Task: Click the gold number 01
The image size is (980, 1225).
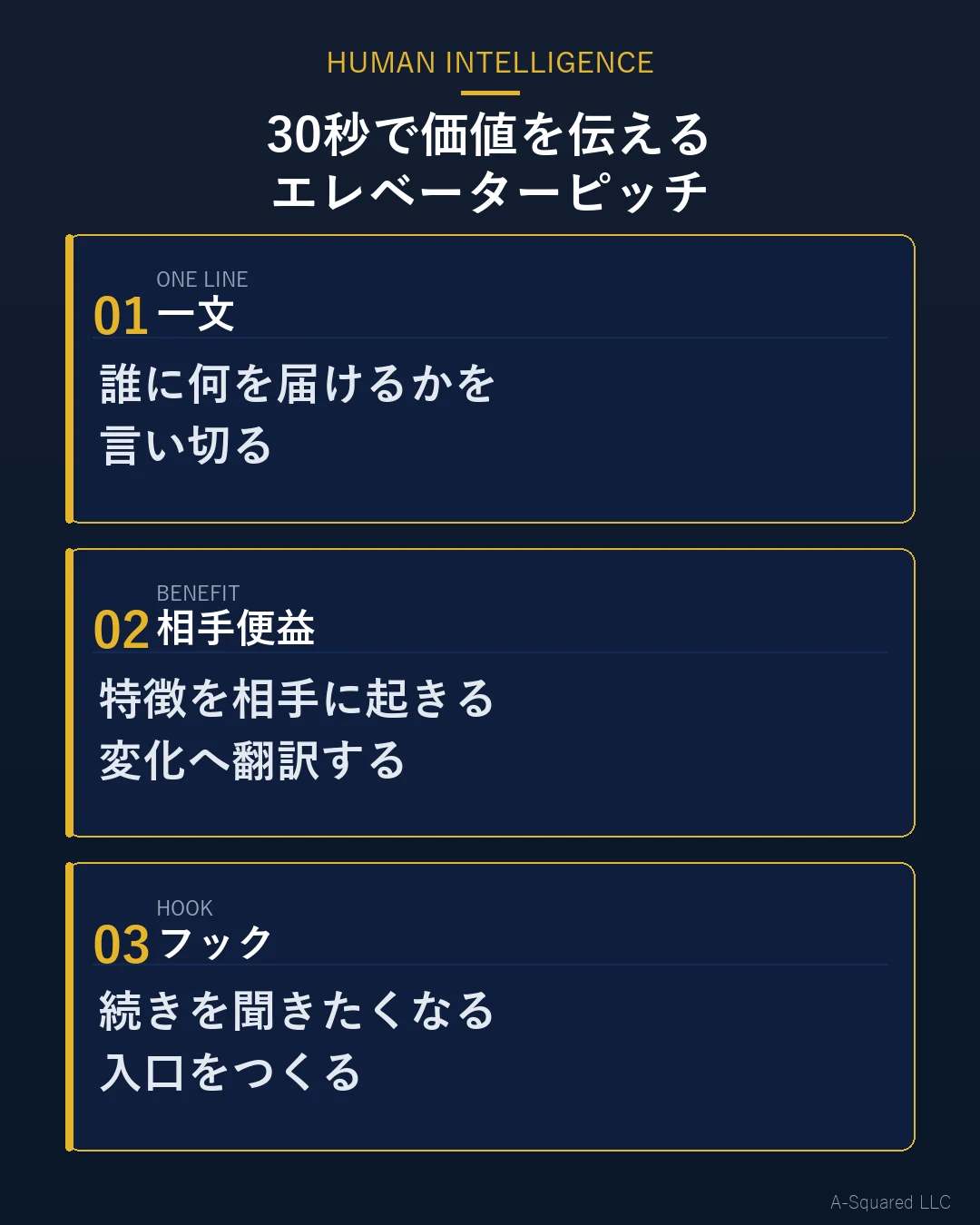Action: click(x=121, y=317)
